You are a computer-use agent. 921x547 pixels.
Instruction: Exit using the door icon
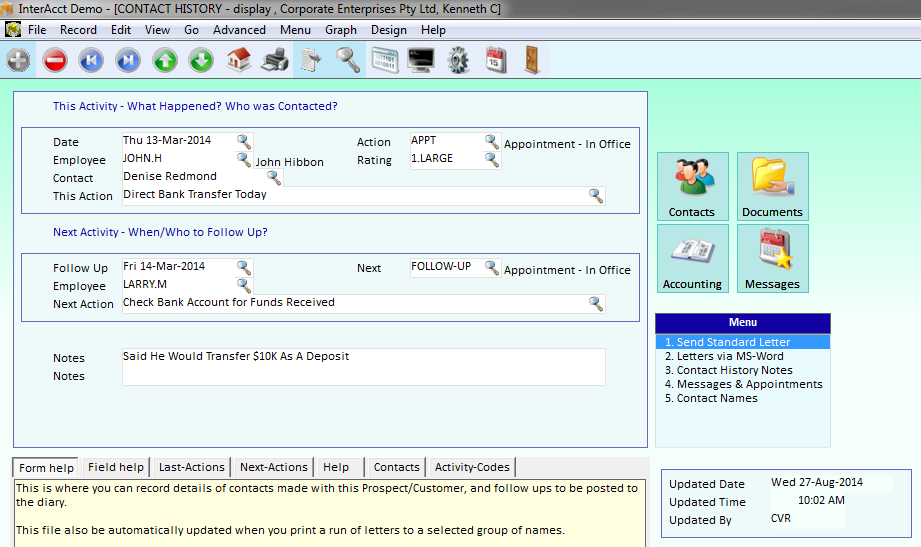(x=532, y=60)
